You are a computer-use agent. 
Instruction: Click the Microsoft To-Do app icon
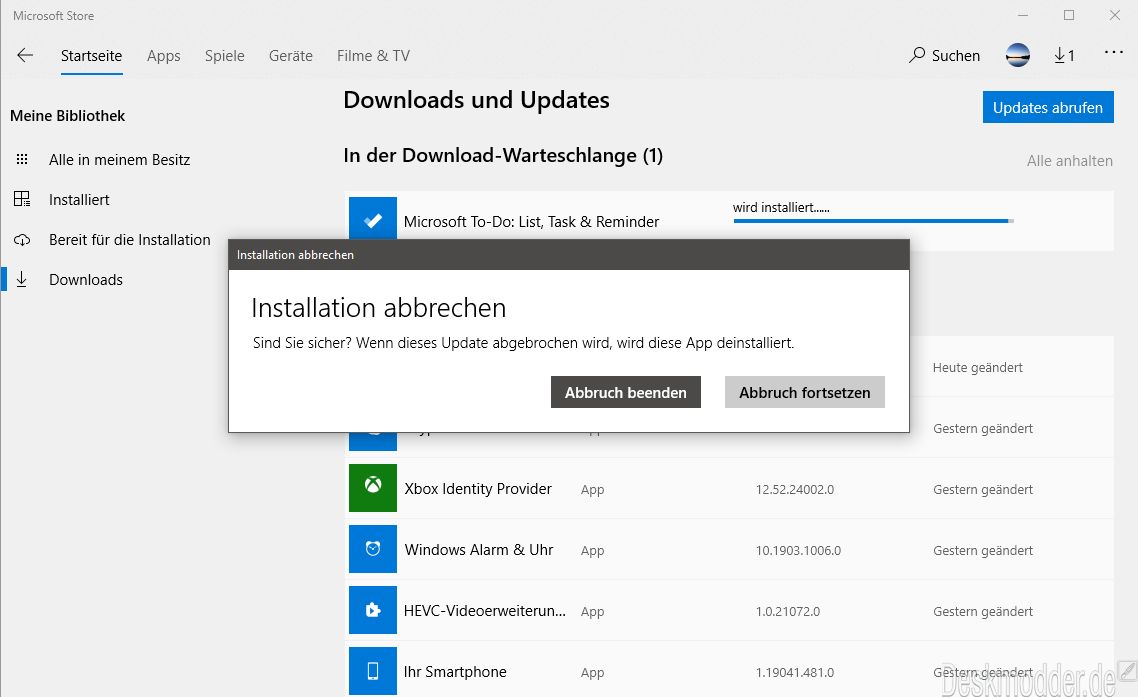pyautogui.click(x=373, y=219)
